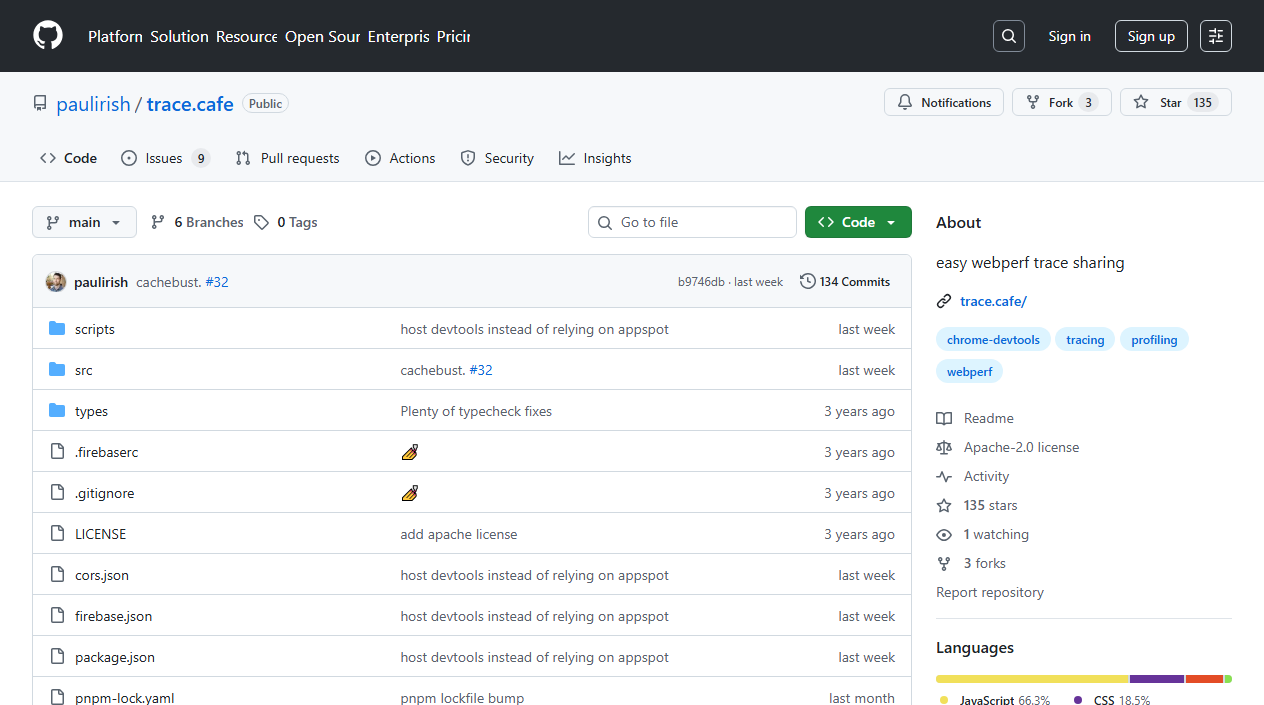Open the Actions tab
Viewport: 1264px width, 705px height.
pos(400,158)
